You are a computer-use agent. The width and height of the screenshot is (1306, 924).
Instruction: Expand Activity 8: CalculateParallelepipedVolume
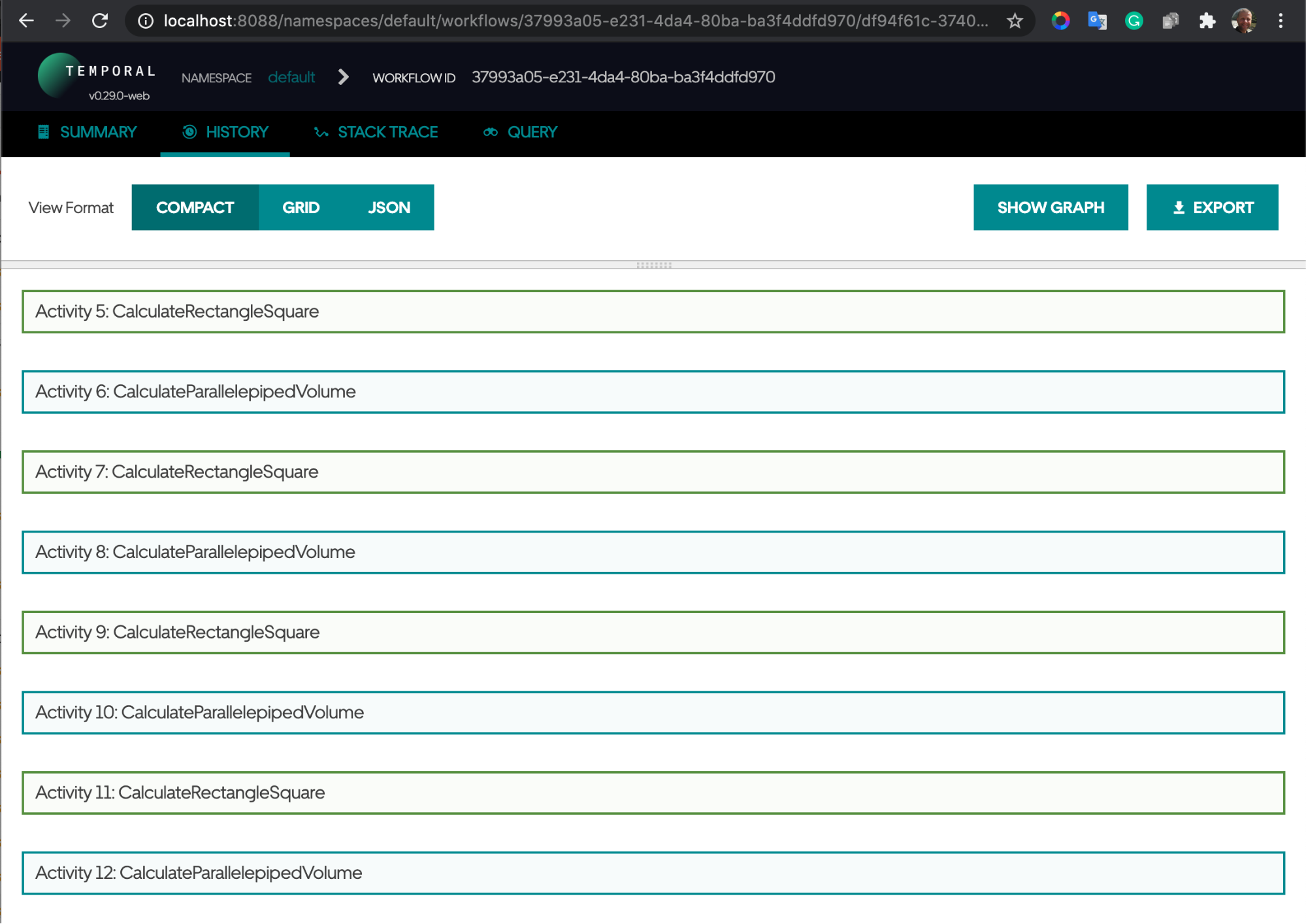[x=653, y=552]
